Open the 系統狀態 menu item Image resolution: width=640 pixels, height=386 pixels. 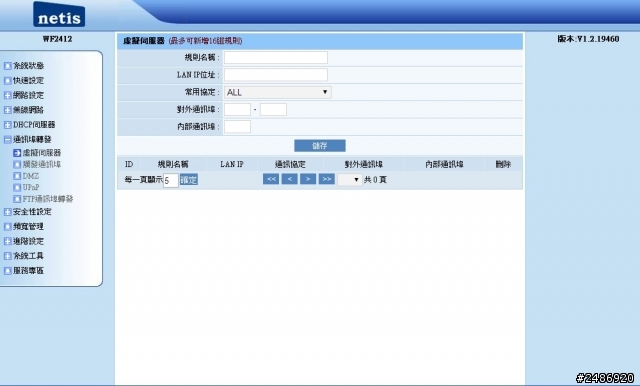point(28,66)
